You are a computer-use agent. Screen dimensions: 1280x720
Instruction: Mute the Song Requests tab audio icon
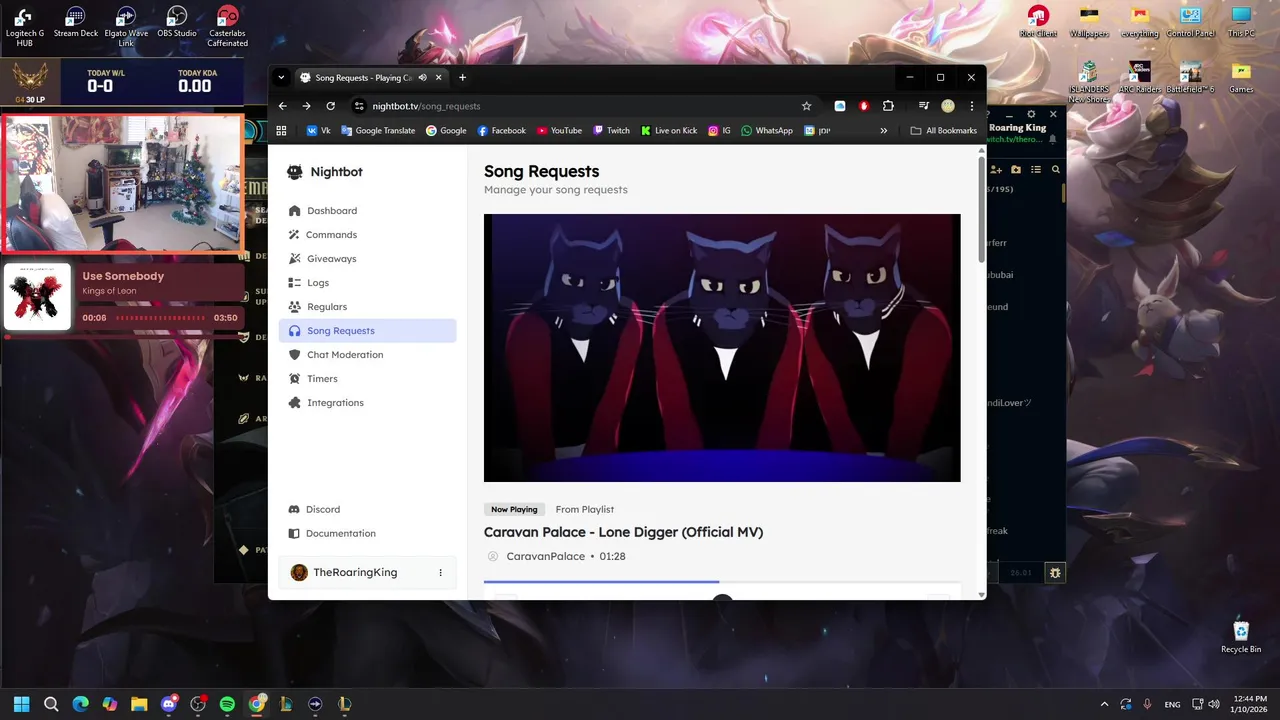coord(423,77)
